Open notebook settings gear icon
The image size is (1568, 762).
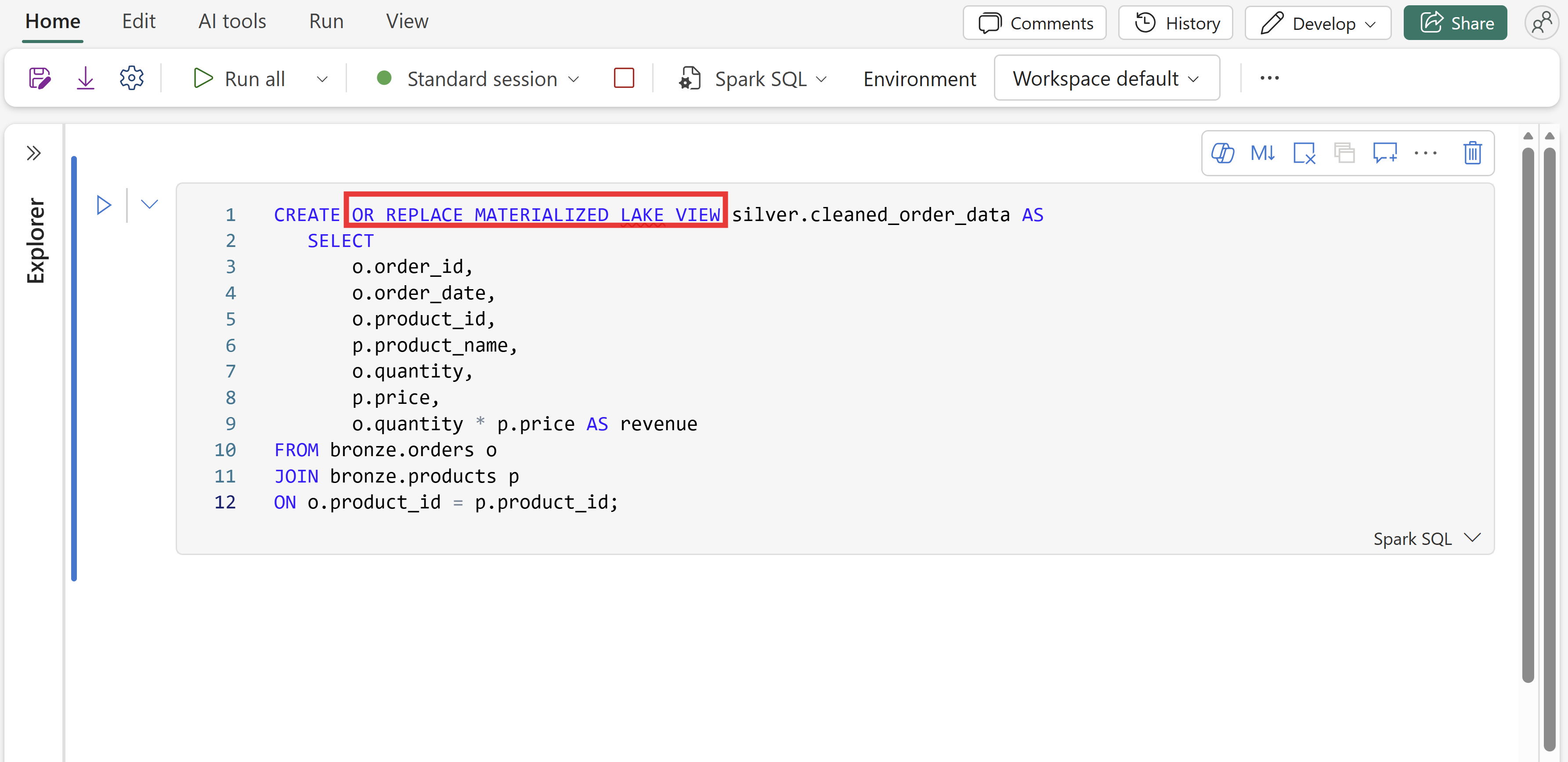coord(131,79)
